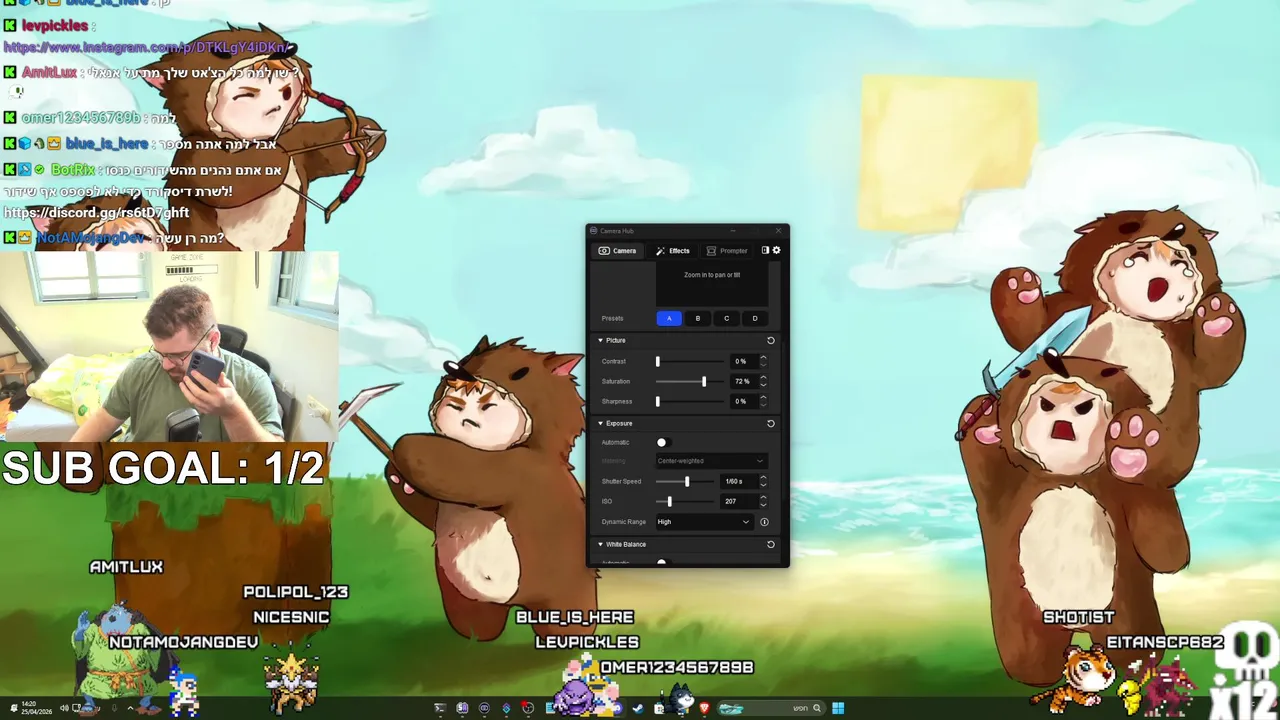The width and height of the screenshot is (1280, 720).
Task: Select preset A
Action: pos(669,318)
